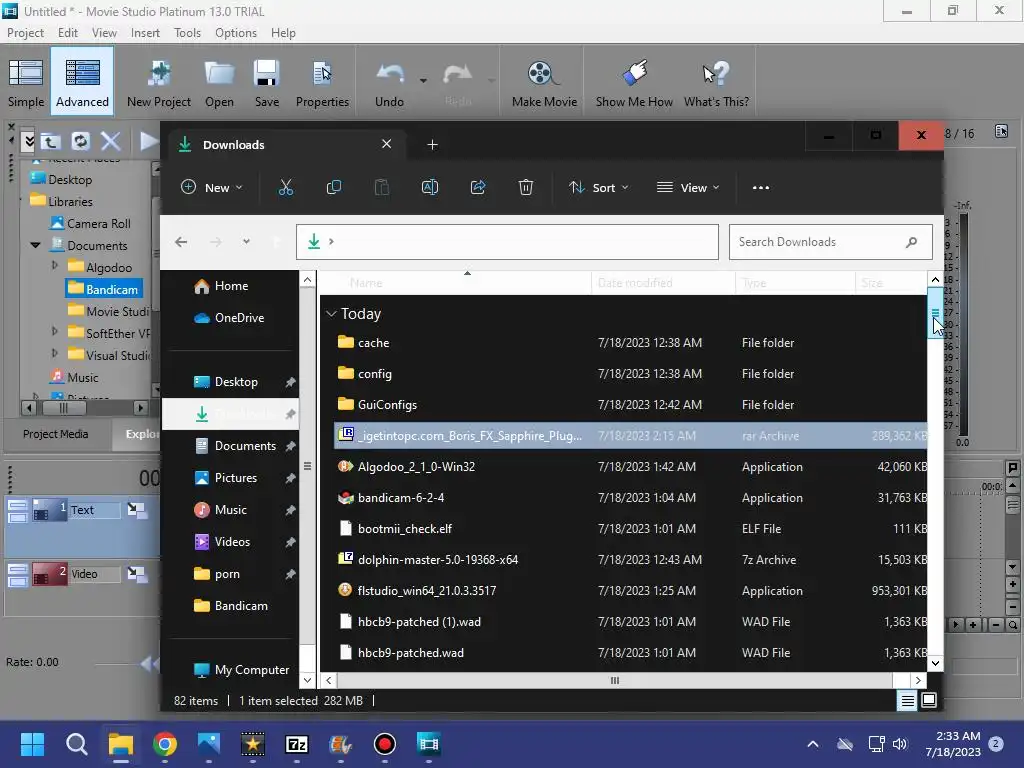Click the Open project icon

click(219, 82)
